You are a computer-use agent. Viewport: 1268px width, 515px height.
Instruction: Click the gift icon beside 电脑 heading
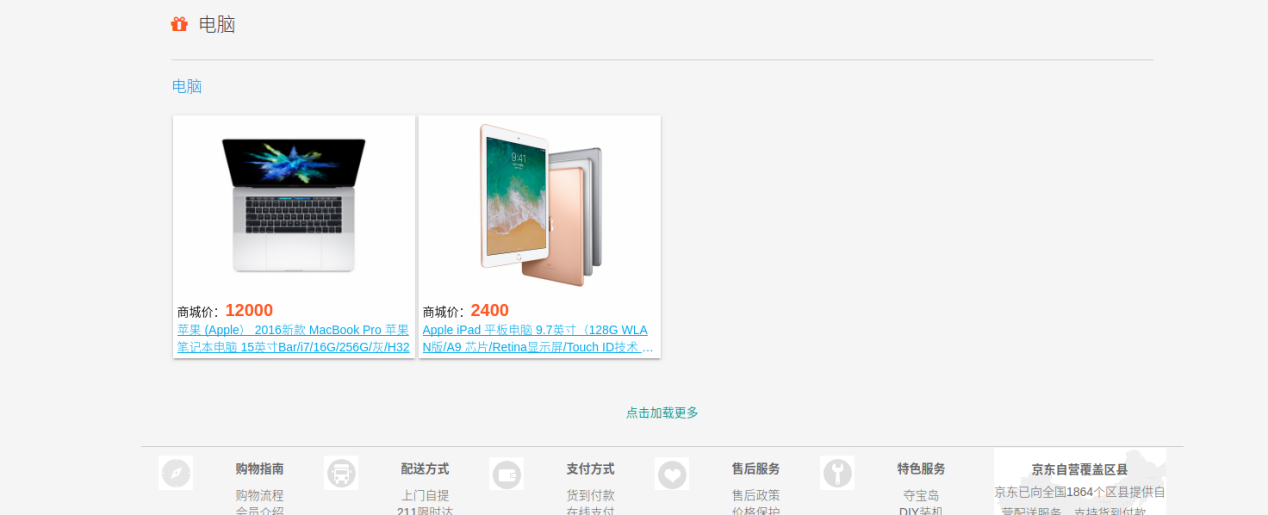point(179,24)
